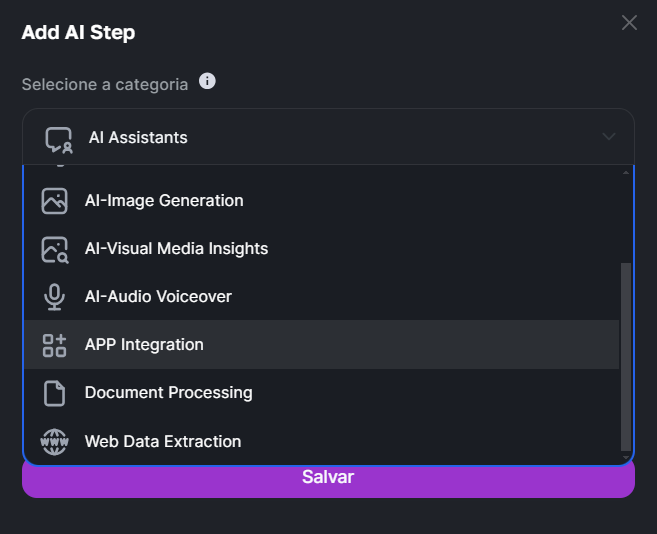Image resolution: width=657 pixels, height=534 pixels.
Task: Click the purple Salvar button
Action: point(328,478)
